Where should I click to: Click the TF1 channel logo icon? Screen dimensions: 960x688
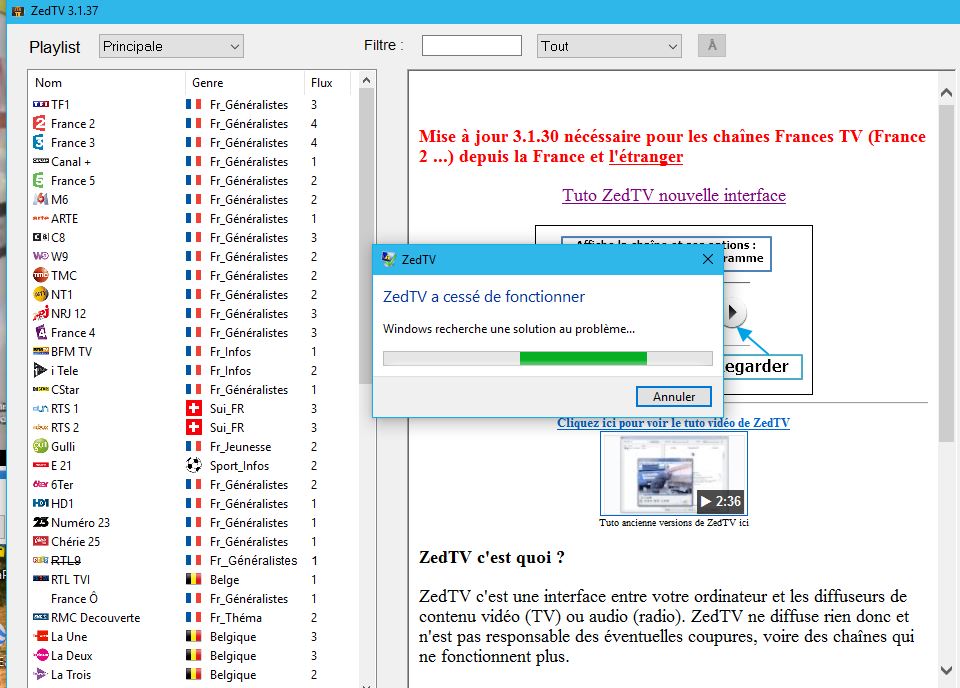point(41,104)
